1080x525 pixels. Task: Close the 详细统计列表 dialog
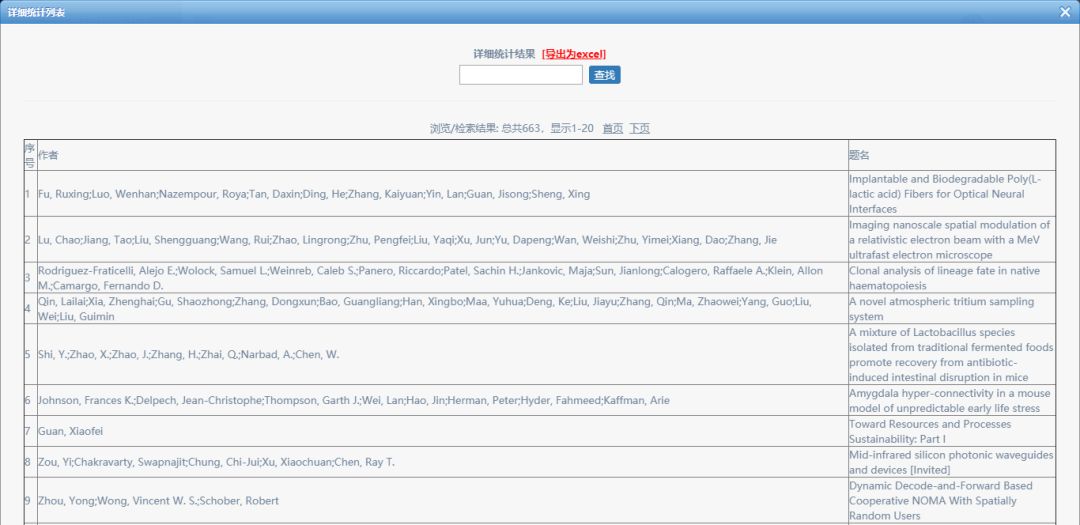point(1066,11)
